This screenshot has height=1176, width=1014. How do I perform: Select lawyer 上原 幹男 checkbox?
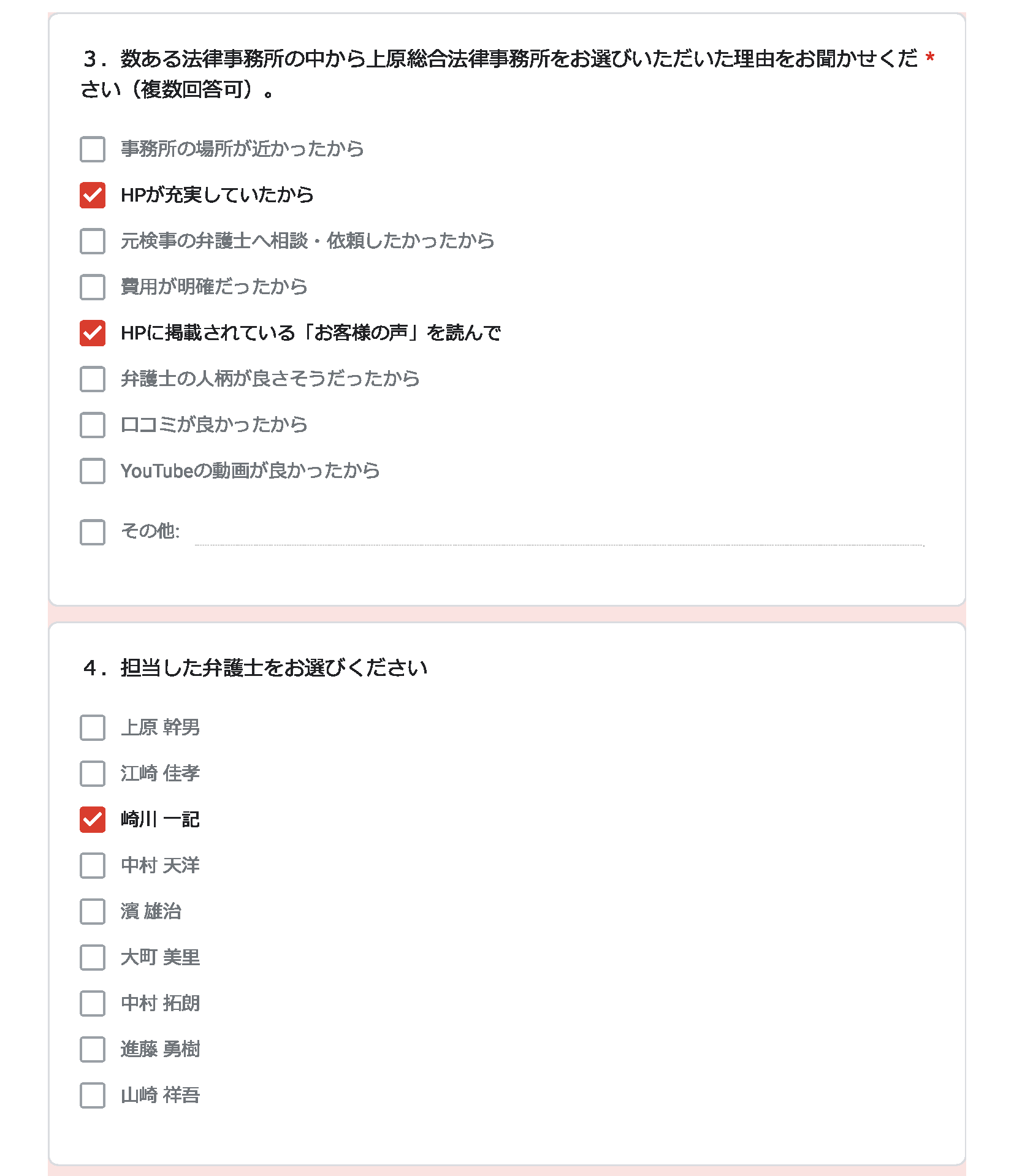pos(93,727)
